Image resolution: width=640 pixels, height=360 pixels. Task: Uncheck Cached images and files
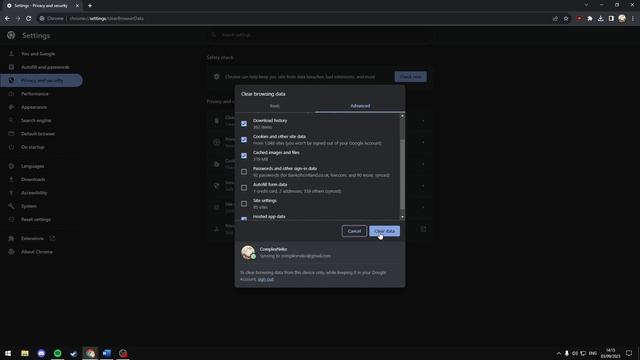pyautogui.click(x=244, y=156)
